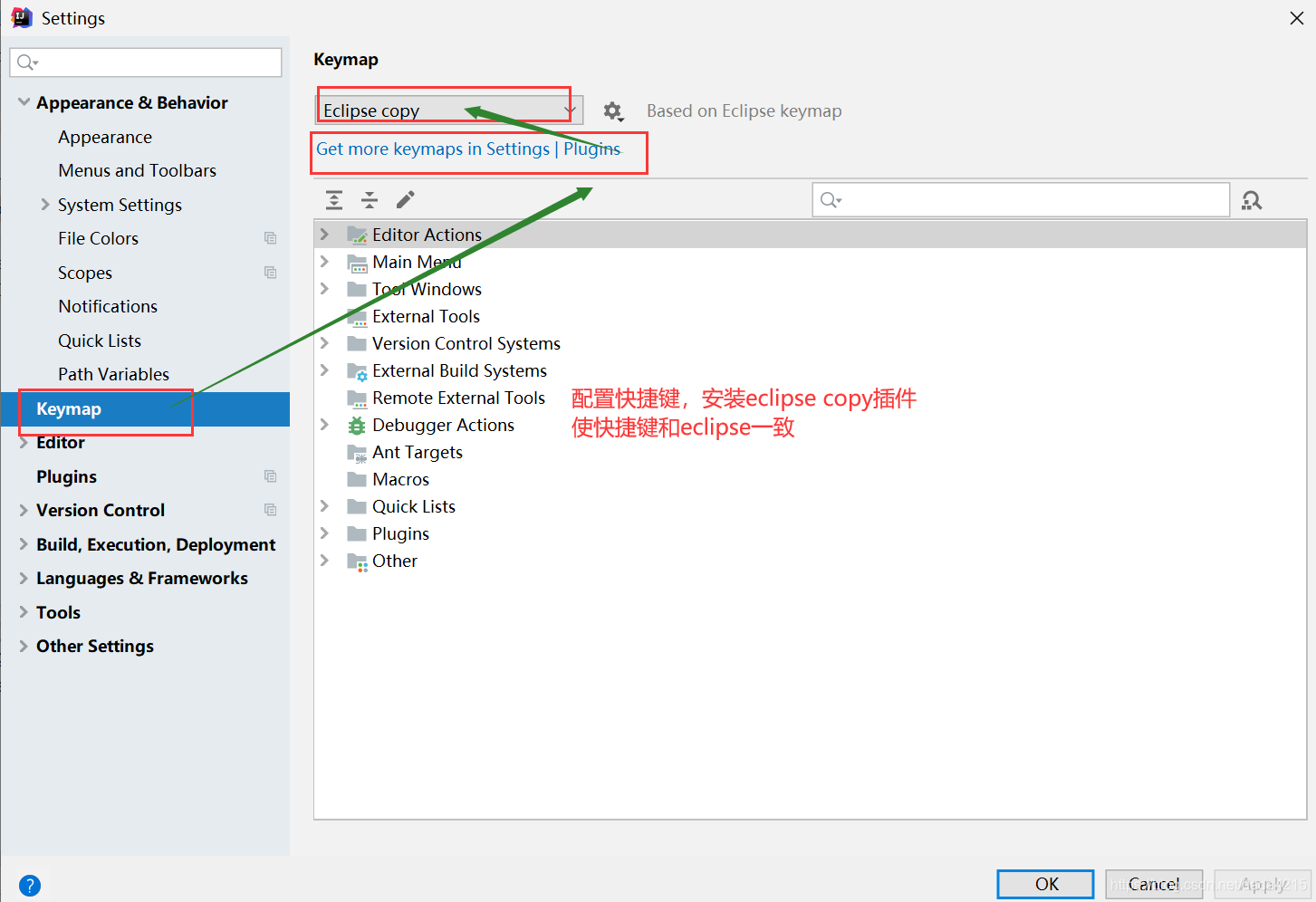Click the Remote External Tools folder icon

point(357,398)
